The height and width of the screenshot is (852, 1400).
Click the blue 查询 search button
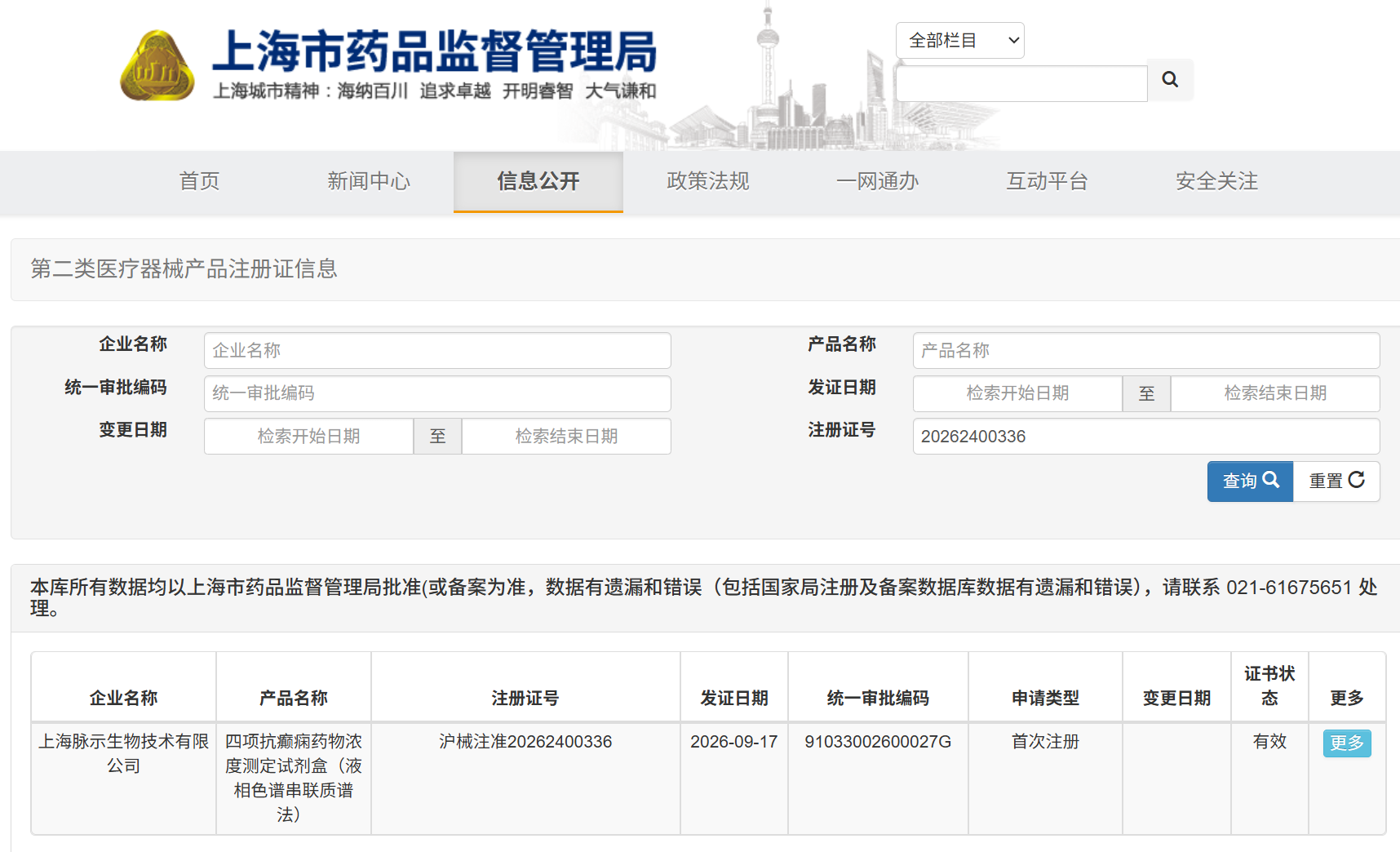tap(1250, 481)
